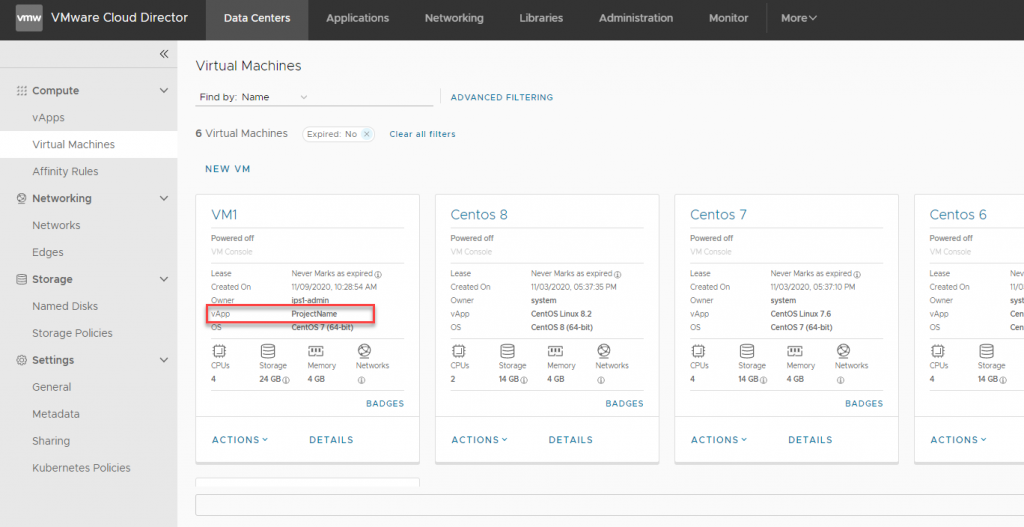This screenshot has width=1024, height=527.
Task: Click the NEW VM button
Action: [228, 169]
